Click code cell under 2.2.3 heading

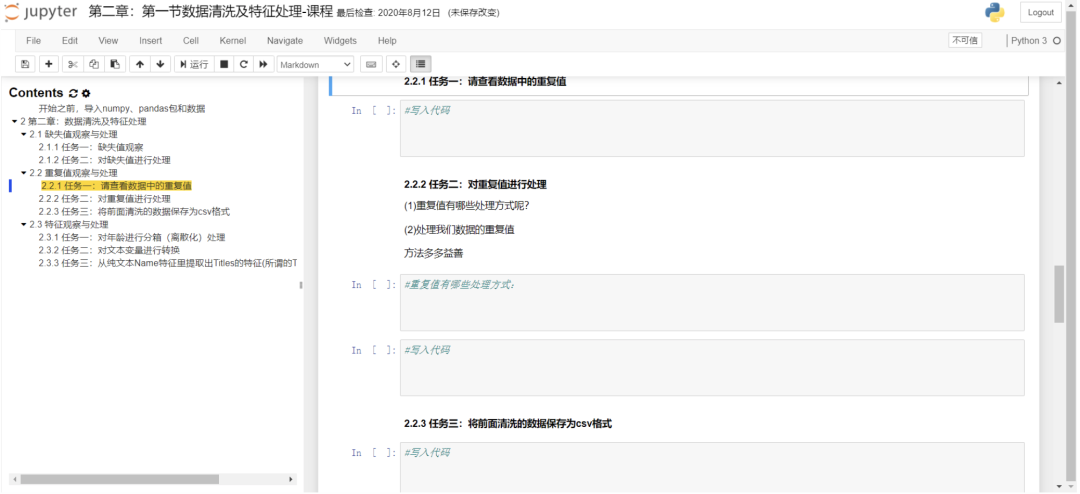(x=712, y=466)
